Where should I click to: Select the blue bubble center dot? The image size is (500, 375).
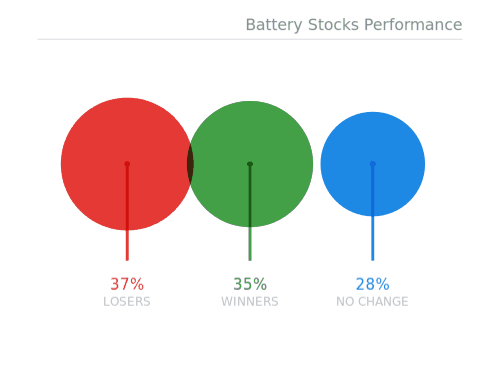(x=373, y=164)
